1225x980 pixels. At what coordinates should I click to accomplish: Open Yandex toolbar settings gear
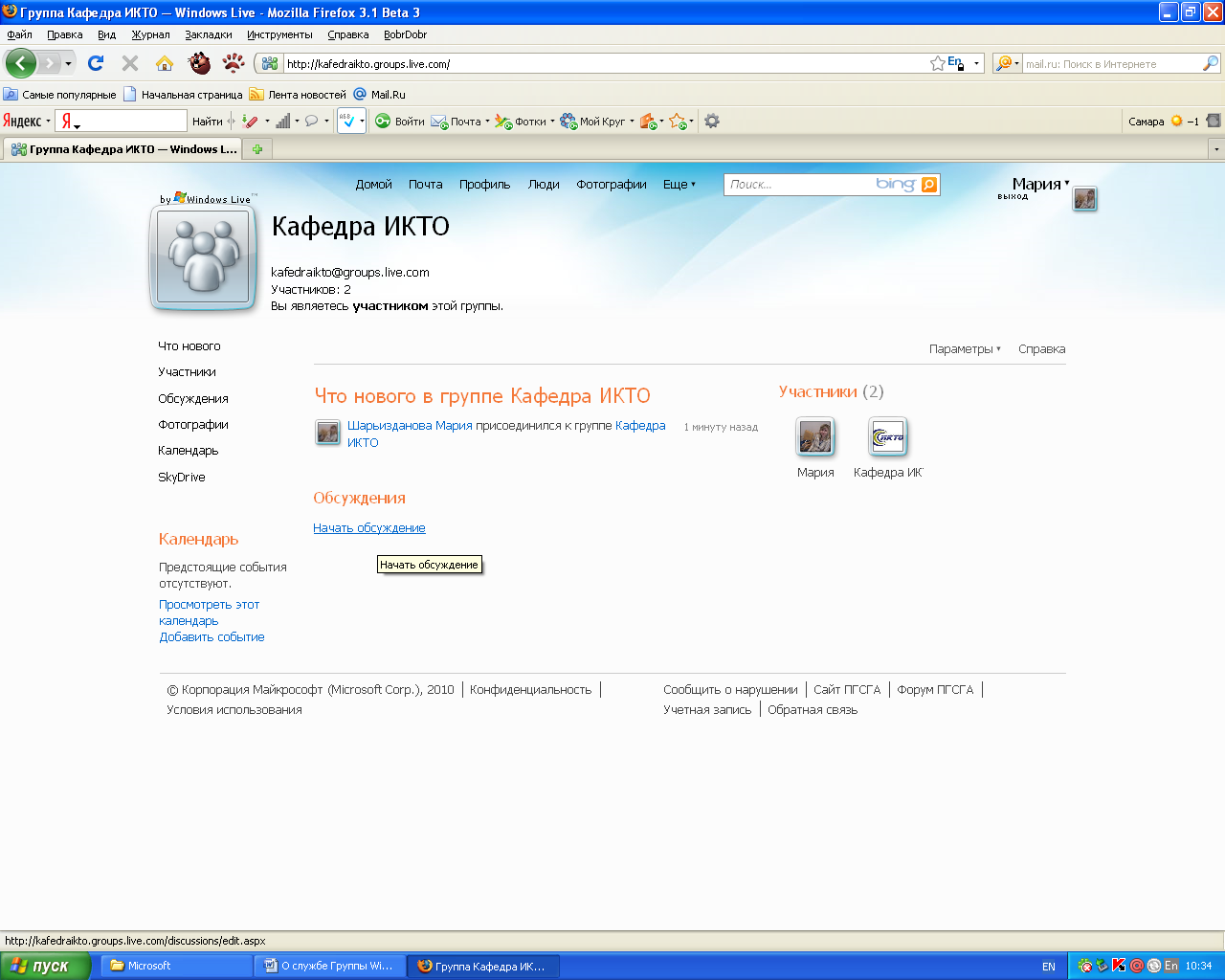712,121
